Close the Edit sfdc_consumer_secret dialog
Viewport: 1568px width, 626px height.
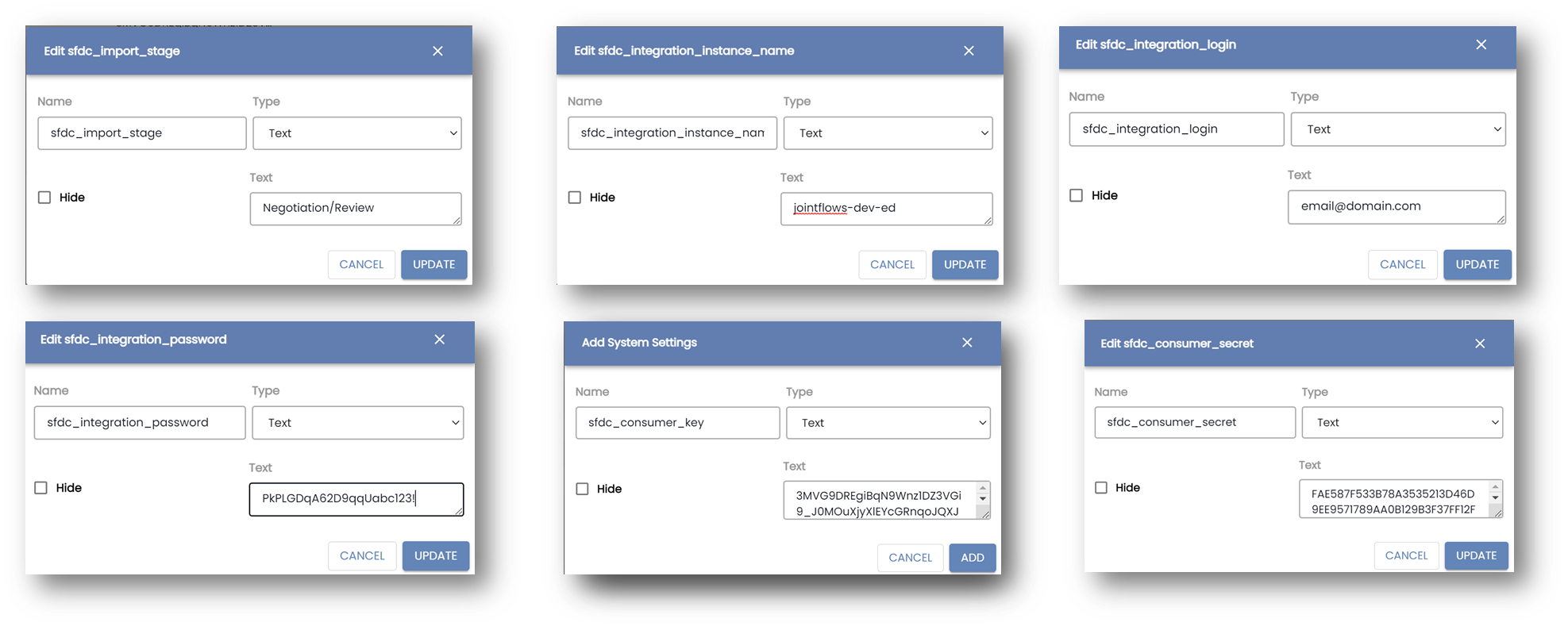pyautogui.click(x=1480, y=344)
